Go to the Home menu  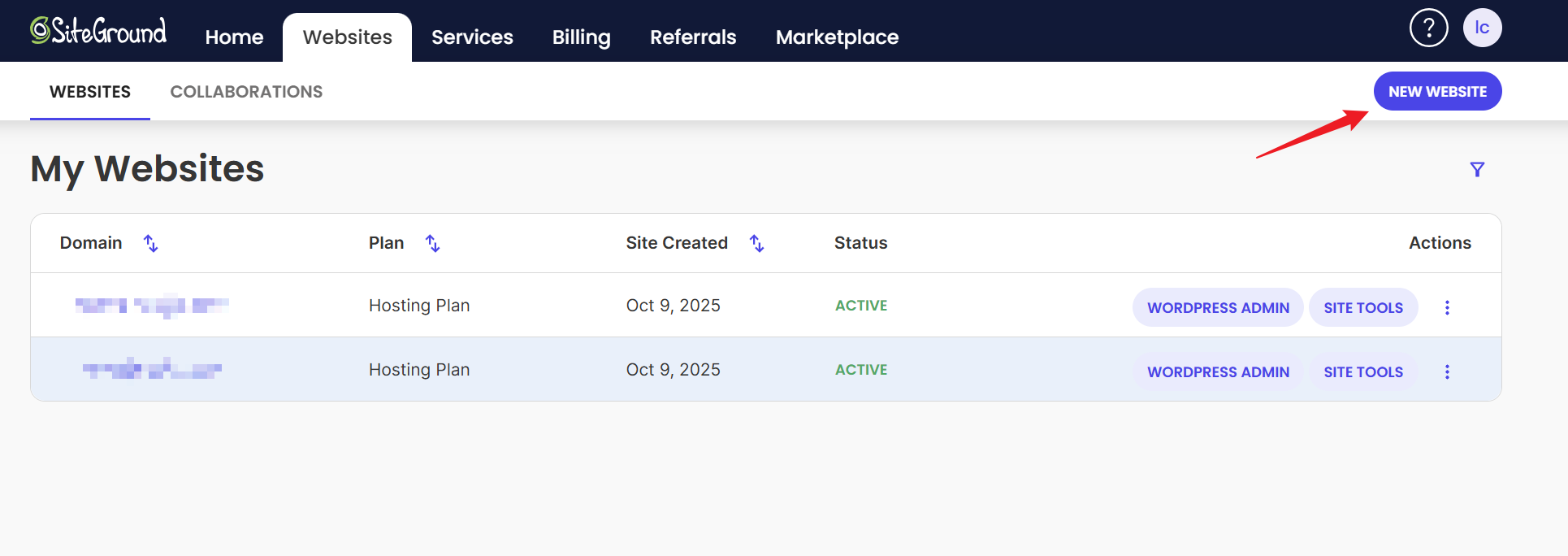[x=234, y=37]
